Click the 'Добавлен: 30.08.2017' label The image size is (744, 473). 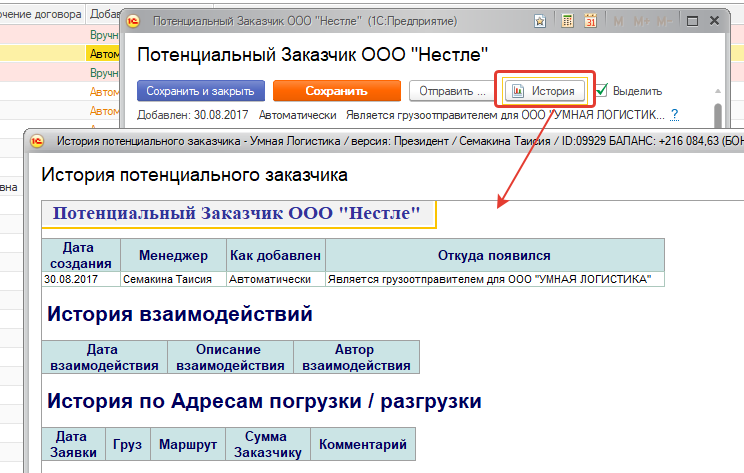click(x=193, y=115)
